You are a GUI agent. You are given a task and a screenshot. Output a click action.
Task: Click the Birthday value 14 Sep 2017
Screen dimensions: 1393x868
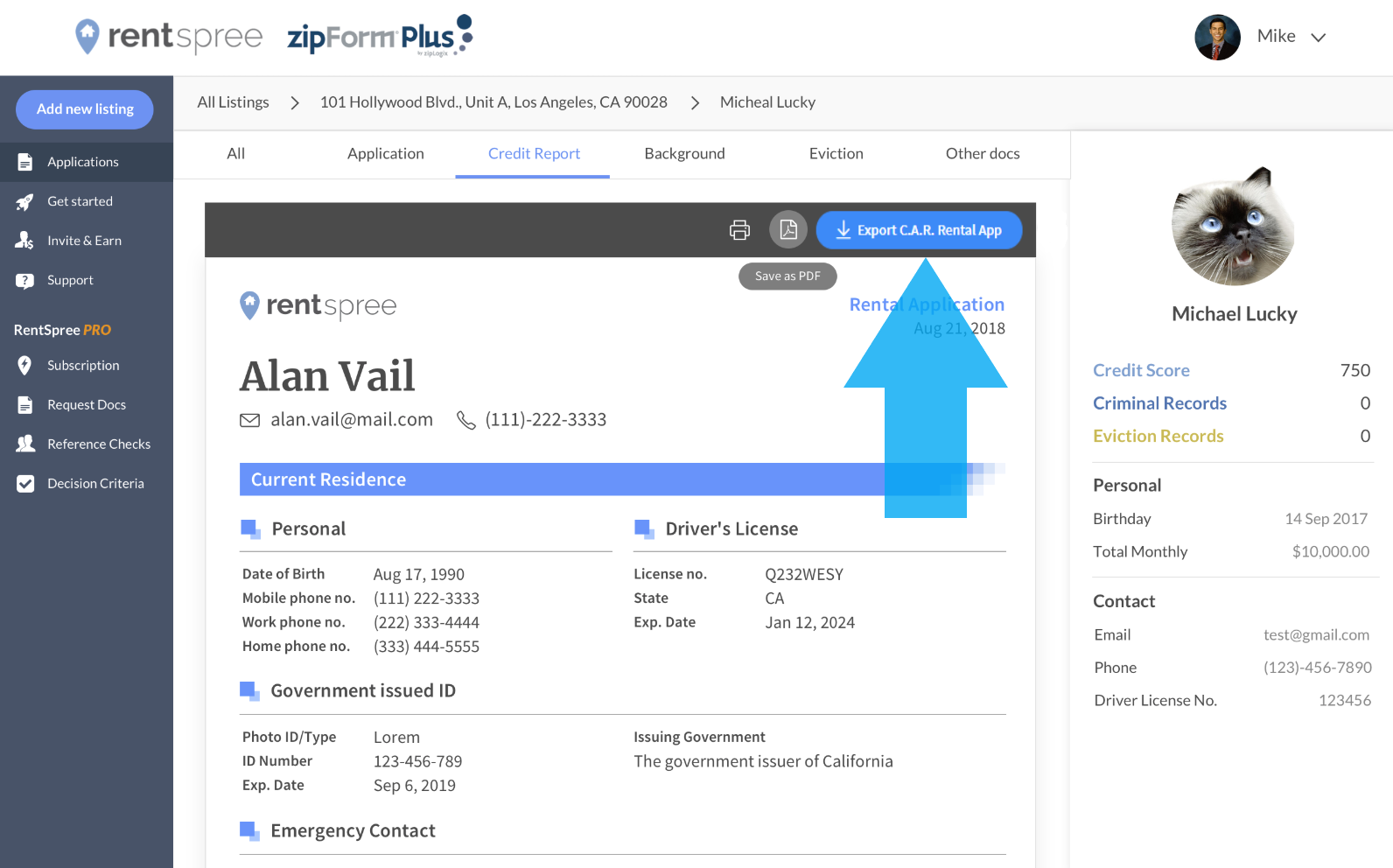(x=1326, y=519)
